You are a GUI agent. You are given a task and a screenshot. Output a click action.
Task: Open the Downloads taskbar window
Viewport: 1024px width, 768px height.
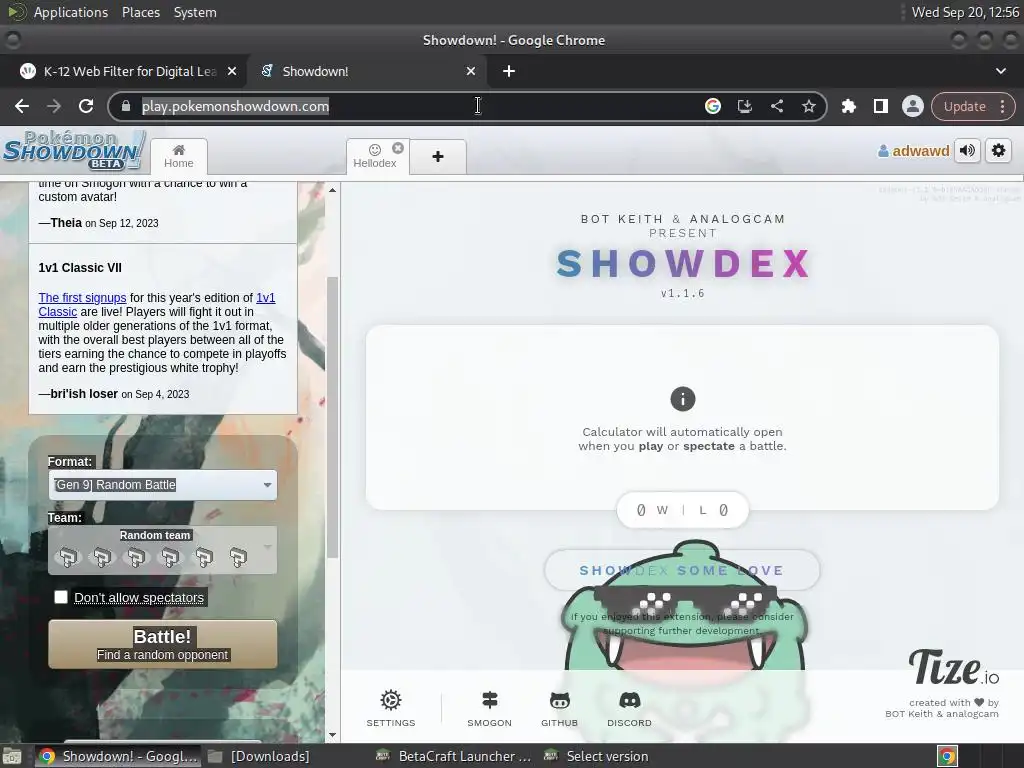[x=260, y=756]
